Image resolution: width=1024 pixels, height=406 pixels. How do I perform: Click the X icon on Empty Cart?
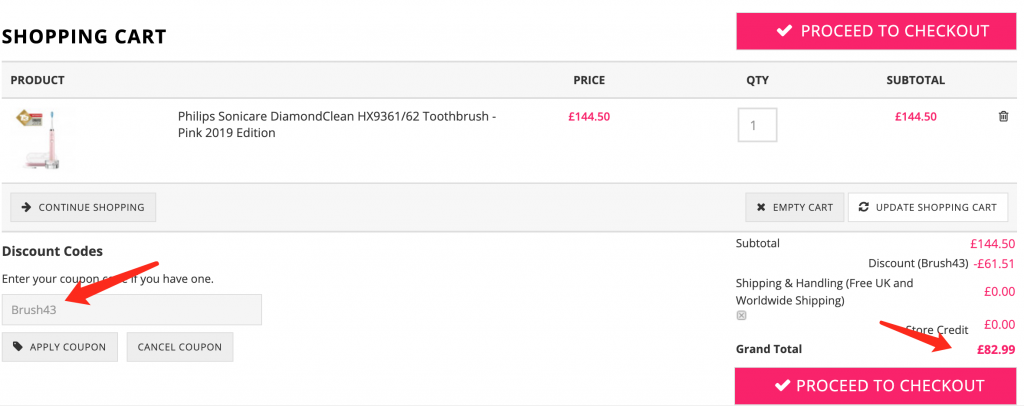[x=761, y=207]
